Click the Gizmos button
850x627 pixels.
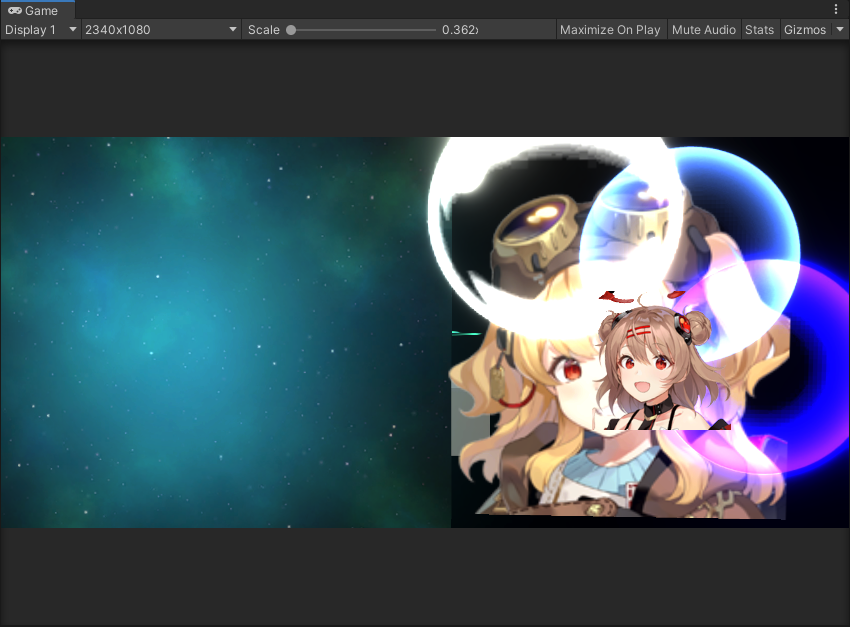[805, 30]
